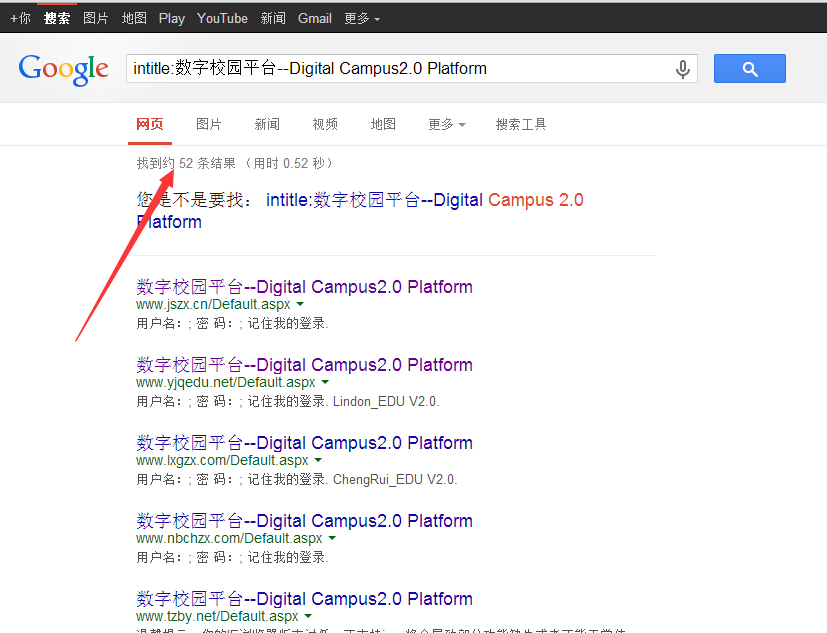Click the blue magnifier search button
The height and width of the screenshot is (633, 827).
pyautogui.click(x=749, y=69)
